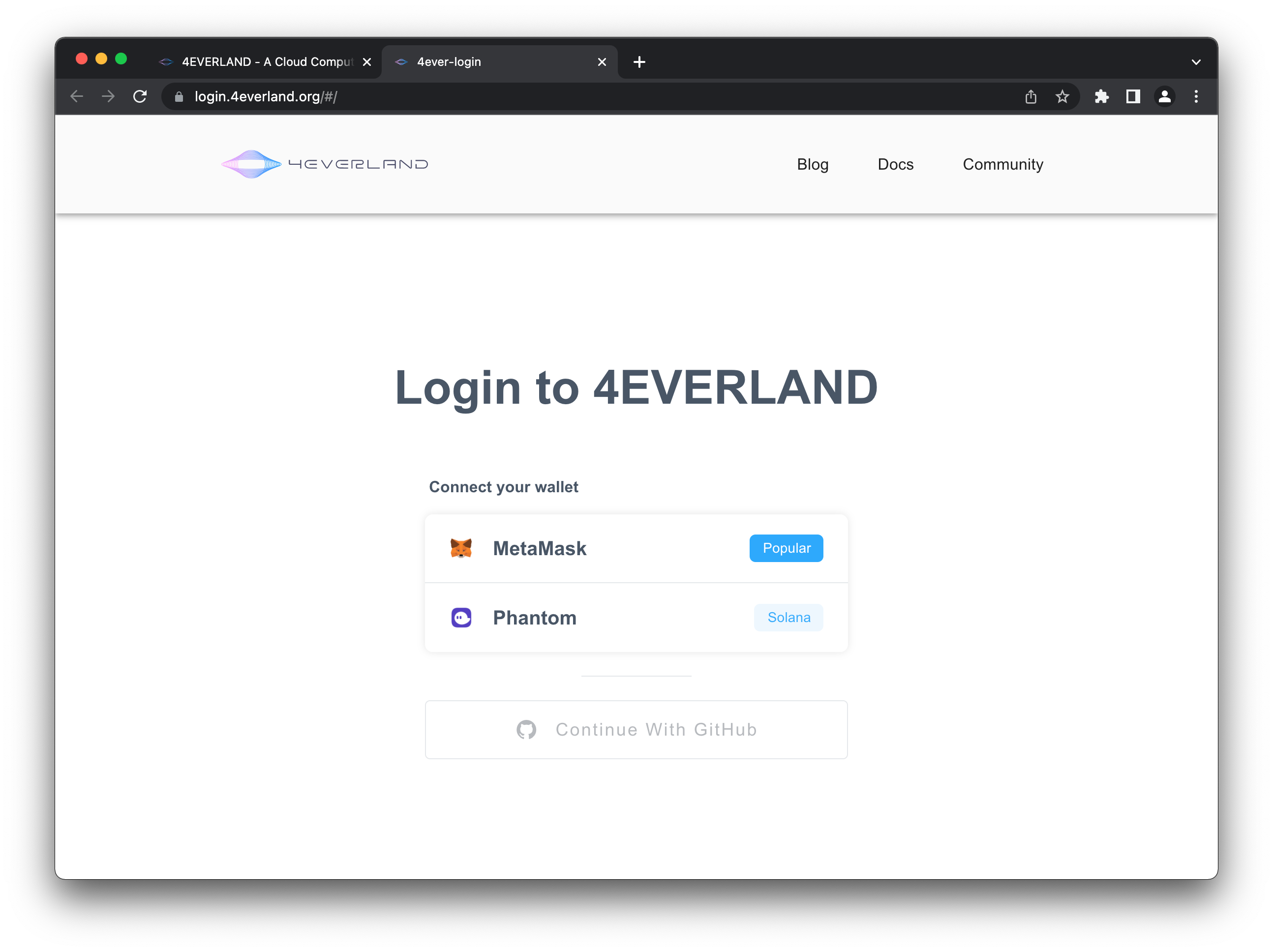Select the Phantom wallet icon
The width and height of the screenshot is (1273, 952).
(x=461, y=618)
